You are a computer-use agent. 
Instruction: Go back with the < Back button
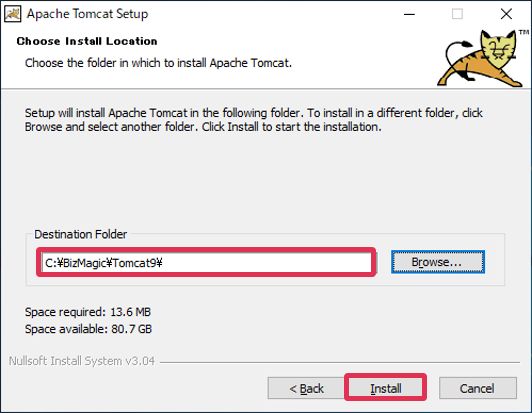pyautogui.click(x=306, y=388)
